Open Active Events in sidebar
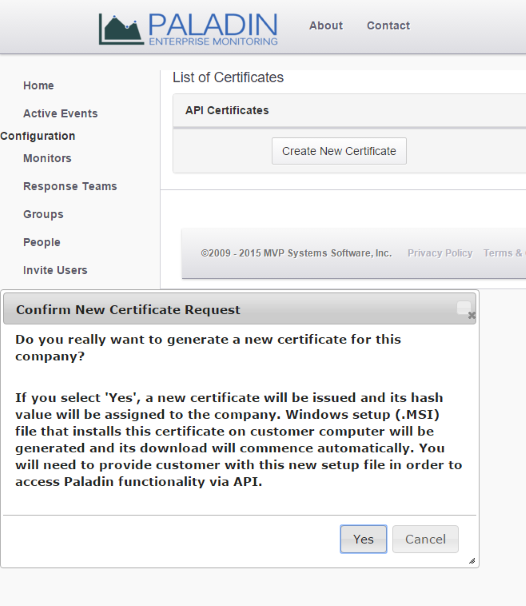This screenshot has height=606, width=526. point(60,113)
